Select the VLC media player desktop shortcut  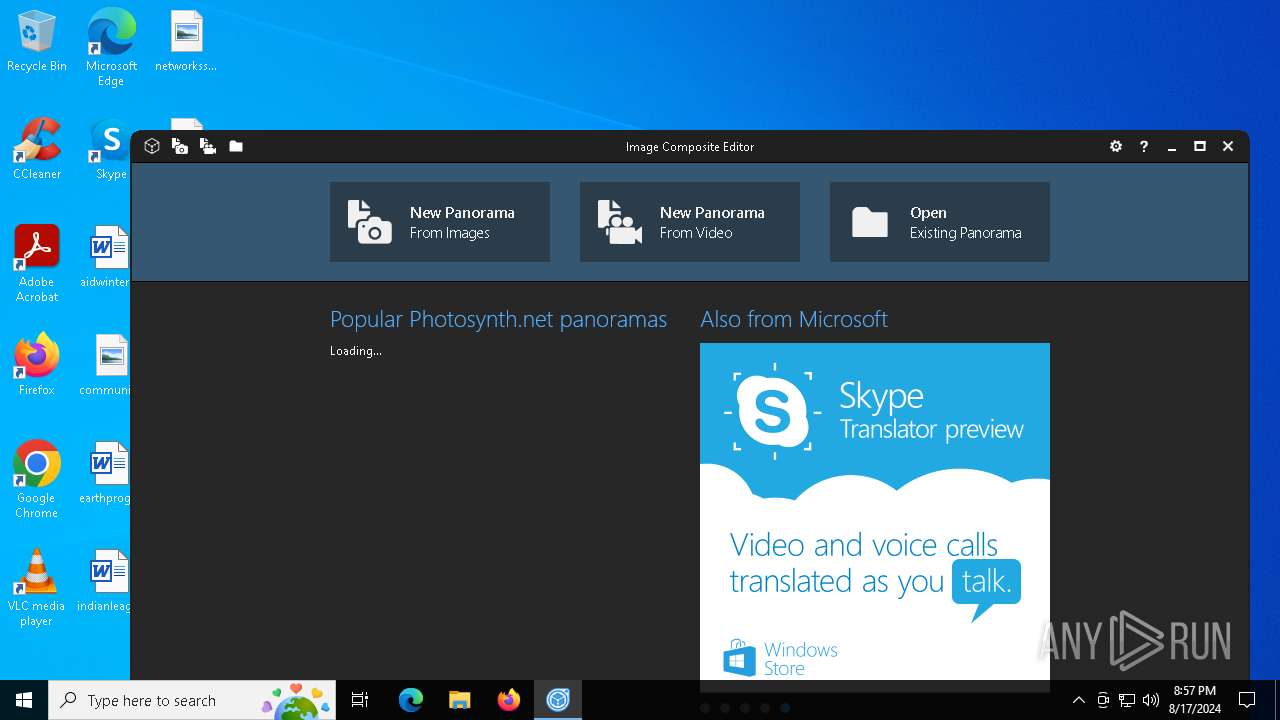pos(37,588)
